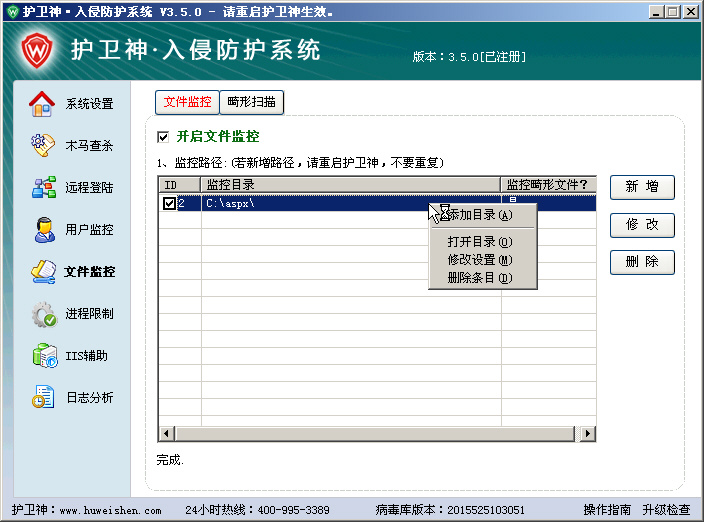Click the 监控目录 column header
This screenshot has height=522, width=704.
350,184
